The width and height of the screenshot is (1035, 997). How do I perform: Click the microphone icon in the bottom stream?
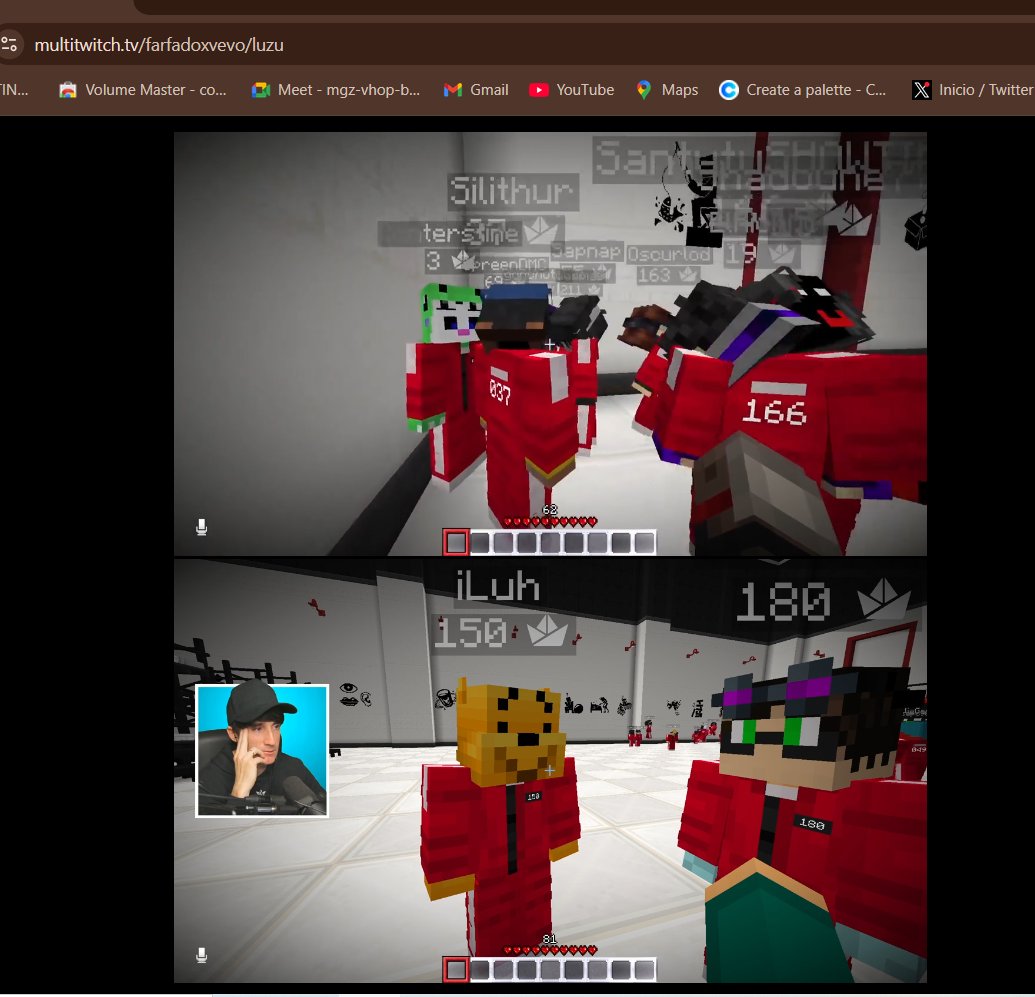pos(201,955)
